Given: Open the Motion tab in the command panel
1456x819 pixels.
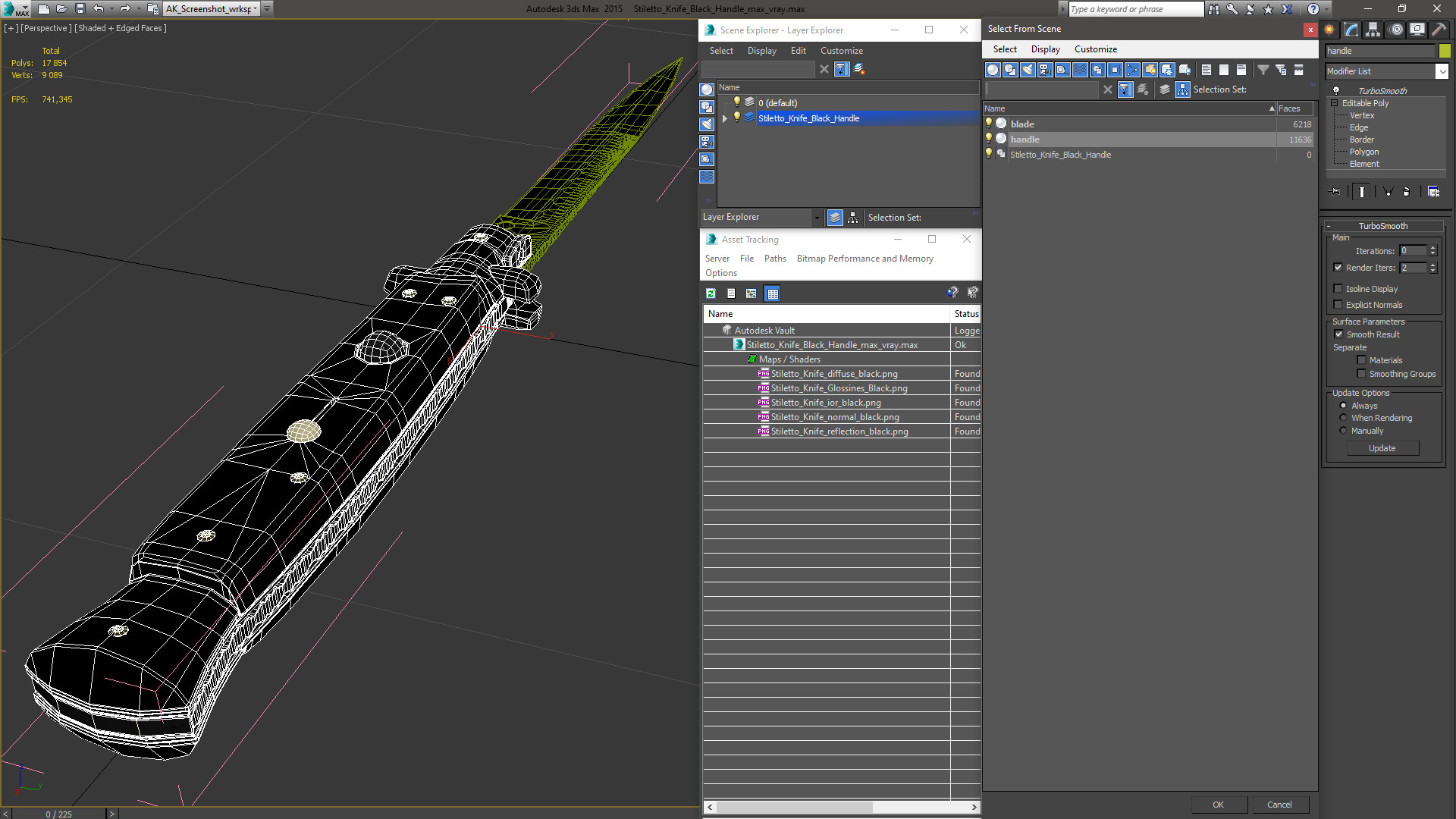Looking at the screenshot, I should 1395,30.
